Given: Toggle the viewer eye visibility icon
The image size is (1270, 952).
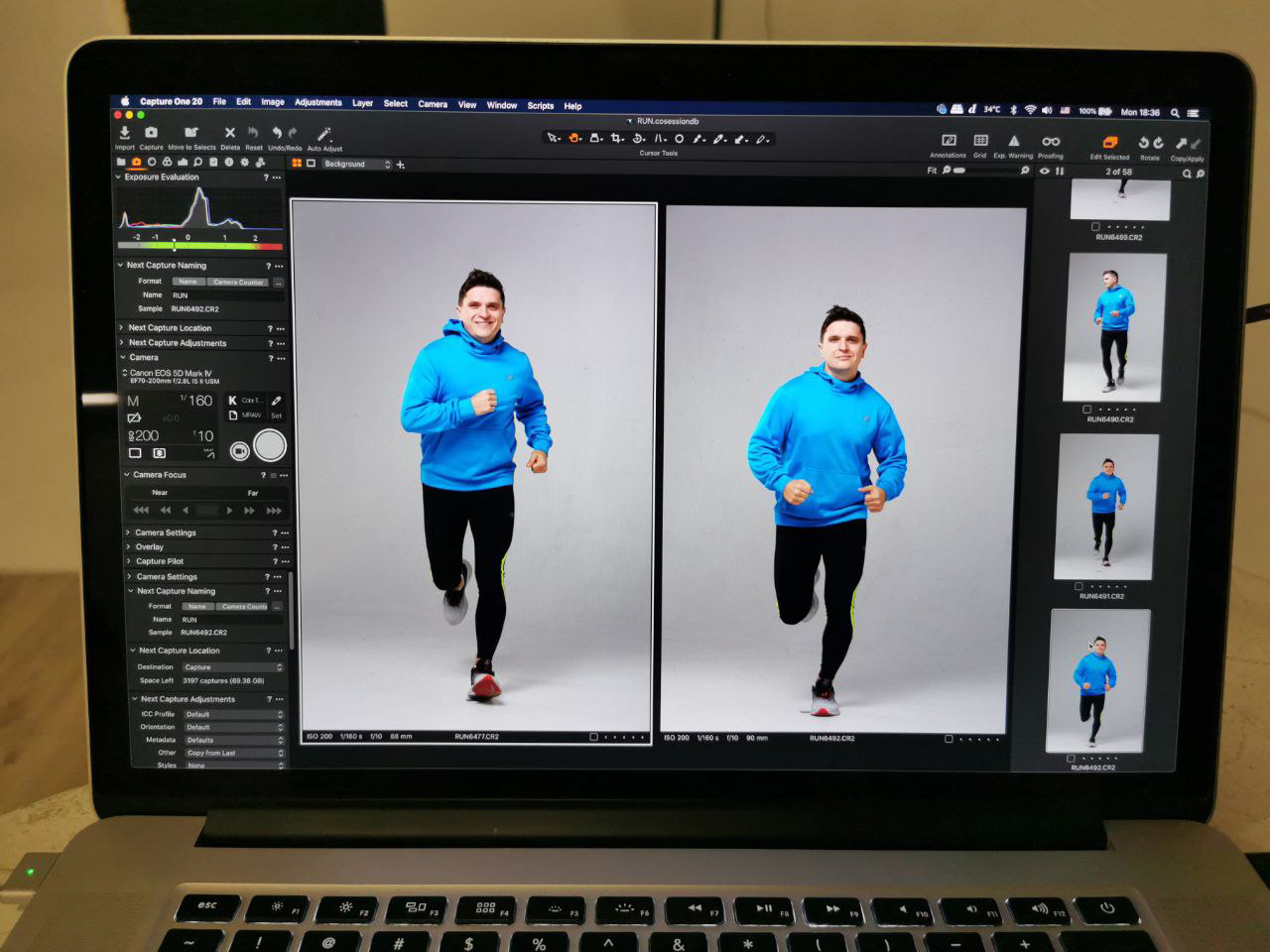Looking at the screenshot, I should (x=1044, y=171).
